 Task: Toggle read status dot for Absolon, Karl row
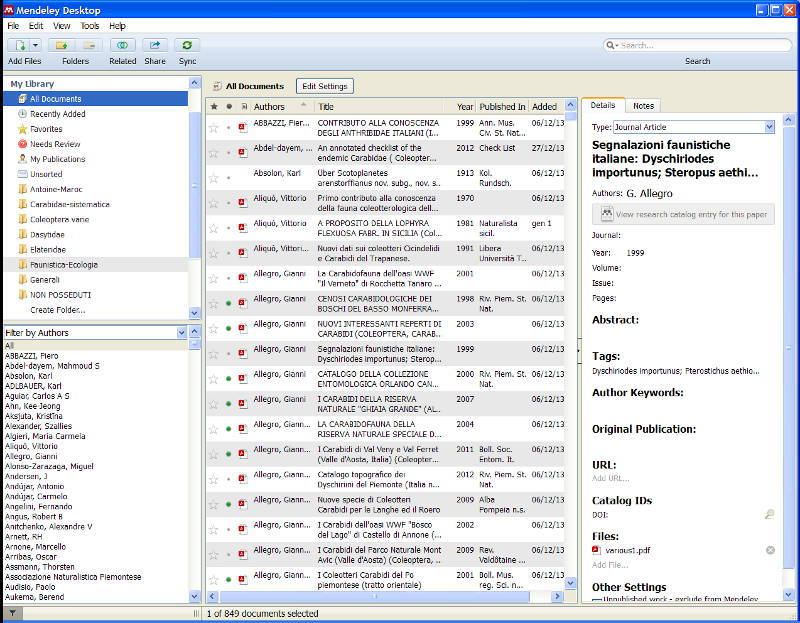coord(228,179)
